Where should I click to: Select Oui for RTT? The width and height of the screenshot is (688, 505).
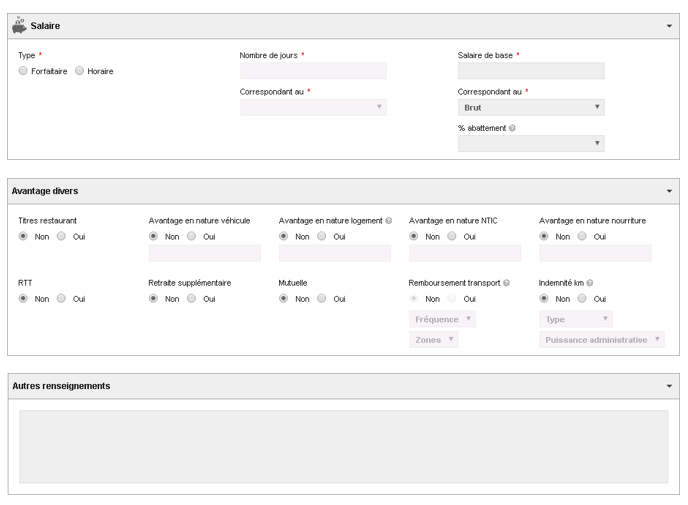point(61,298)
